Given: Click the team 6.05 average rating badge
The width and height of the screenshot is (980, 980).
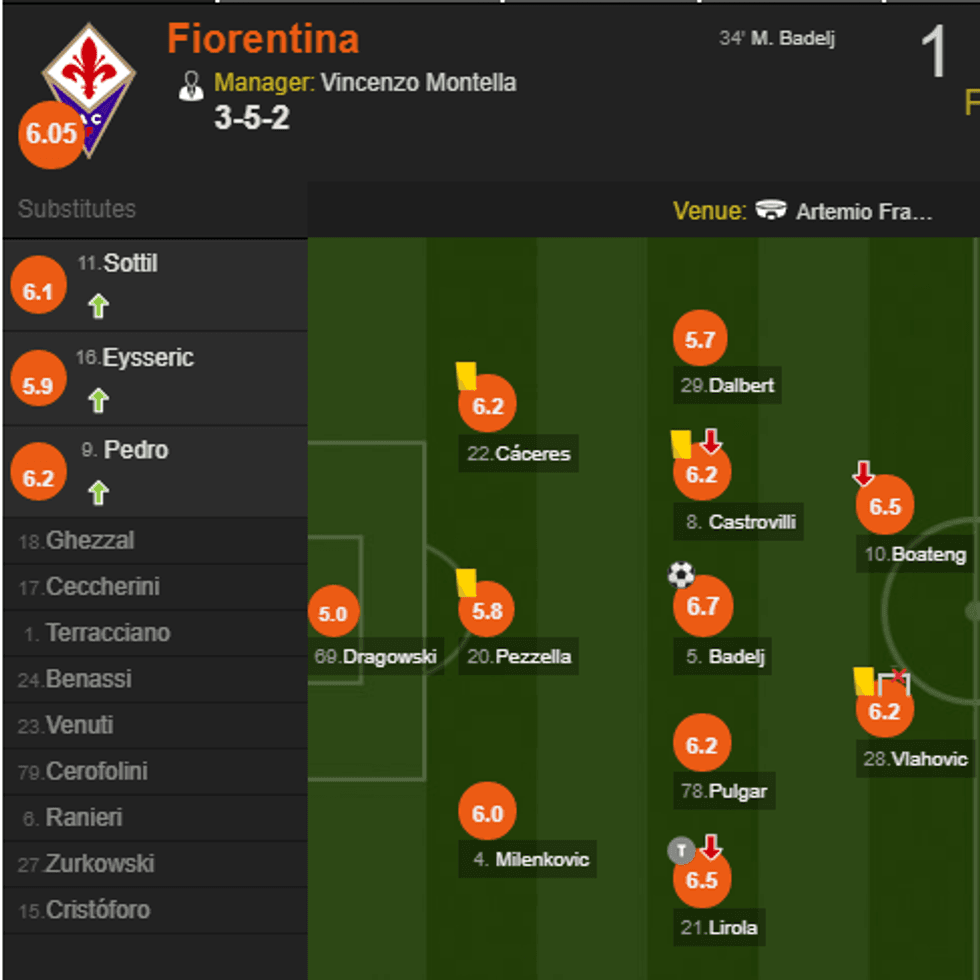Looking at the screenshot, I should 51,134.
